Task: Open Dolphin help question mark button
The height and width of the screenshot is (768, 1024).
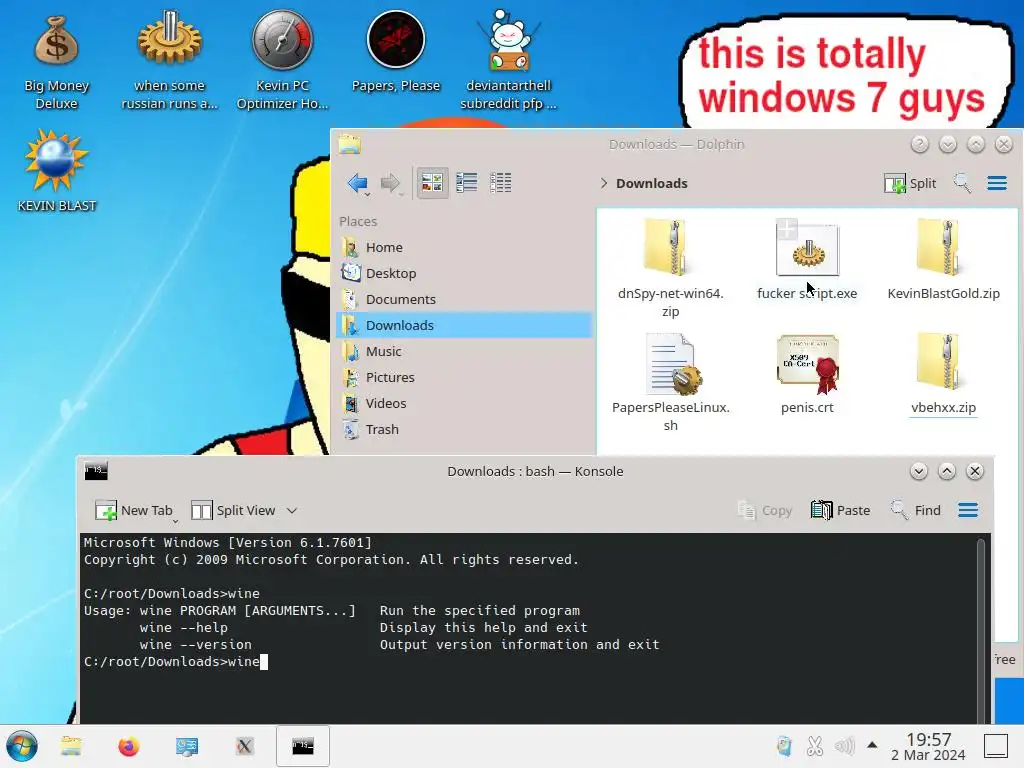Action: (920, 144)
